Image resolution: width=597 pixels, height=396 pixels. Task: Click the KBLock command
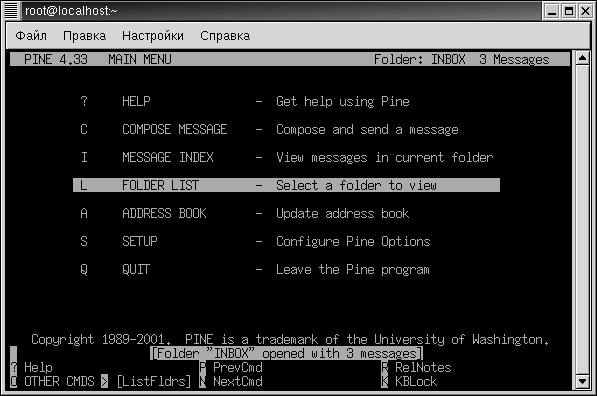(409, 382)
